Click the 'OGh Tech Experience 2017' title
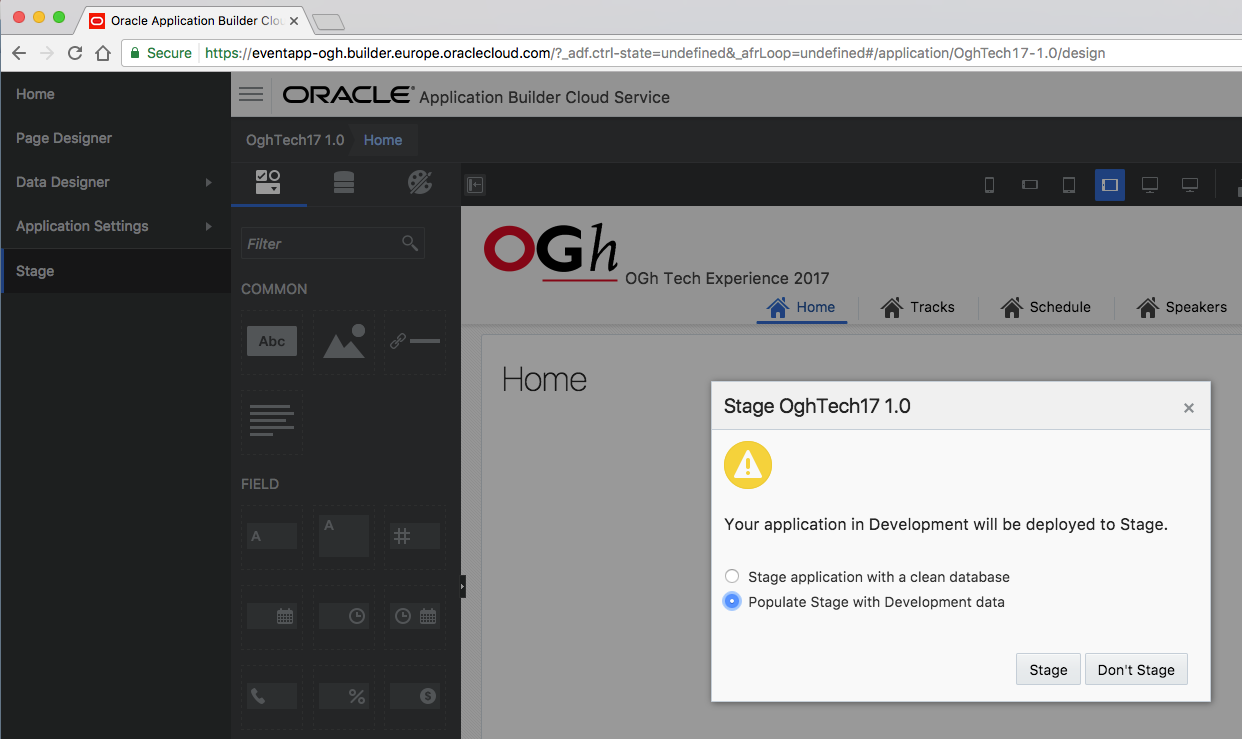Screen dimensions: 1242x739 (x=727, y=278)
